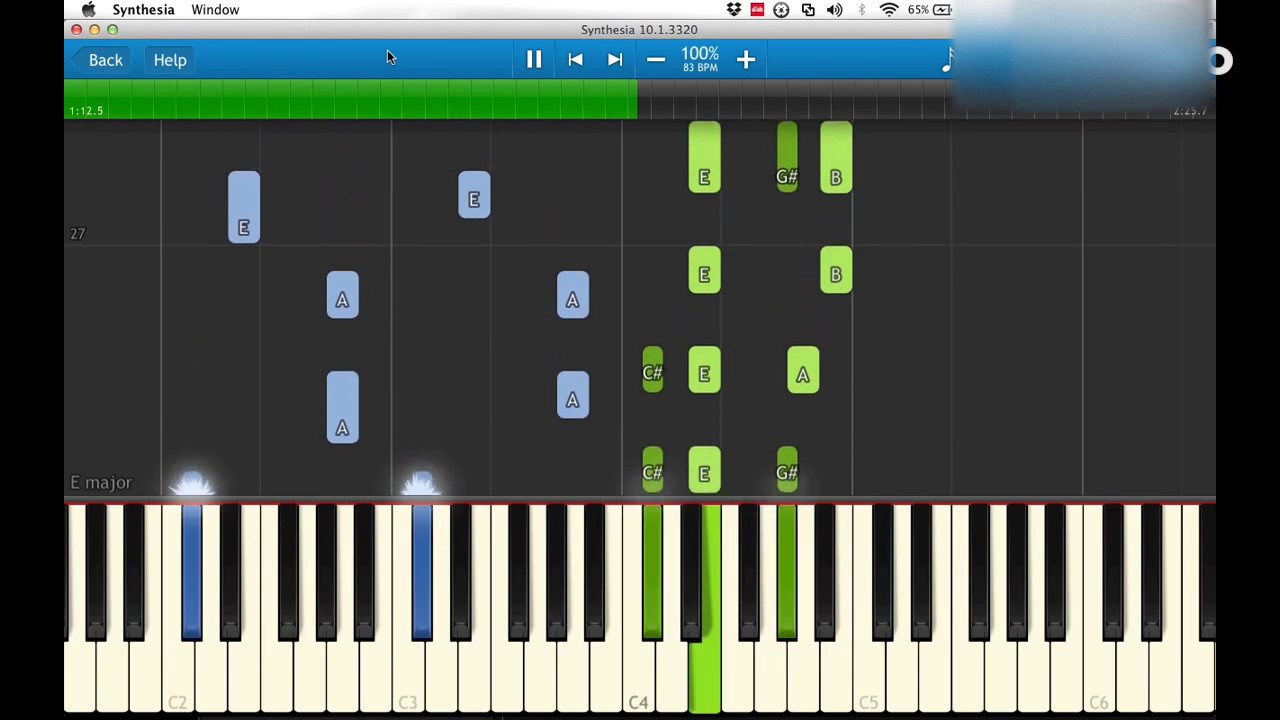Screen dimensions: 1280x720
Task: Click the lit green G# black key
Action: (x=787, y=570)
